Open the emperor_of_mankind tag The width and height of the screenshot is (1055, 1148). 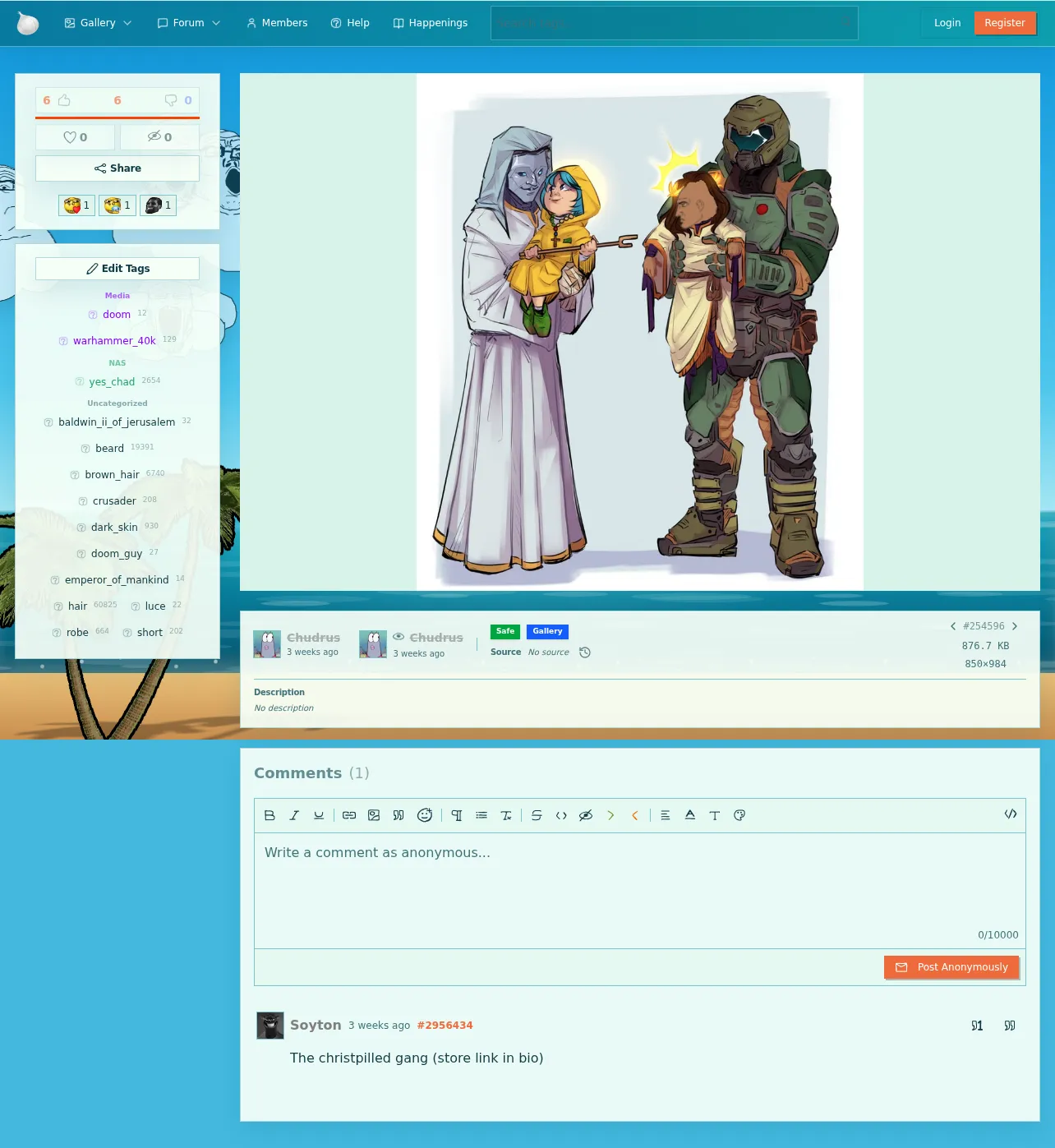(x=117, y=580)
